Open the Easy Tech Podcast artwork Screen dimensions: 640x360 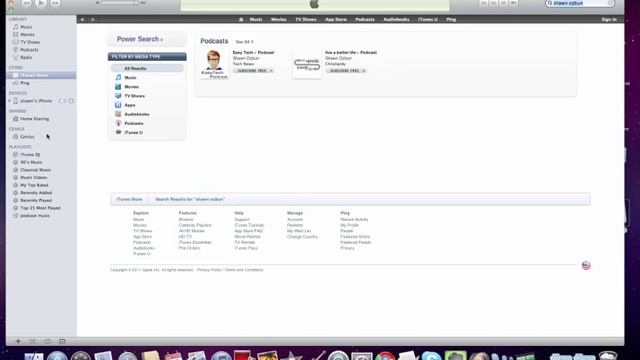(x=214, y=64)
